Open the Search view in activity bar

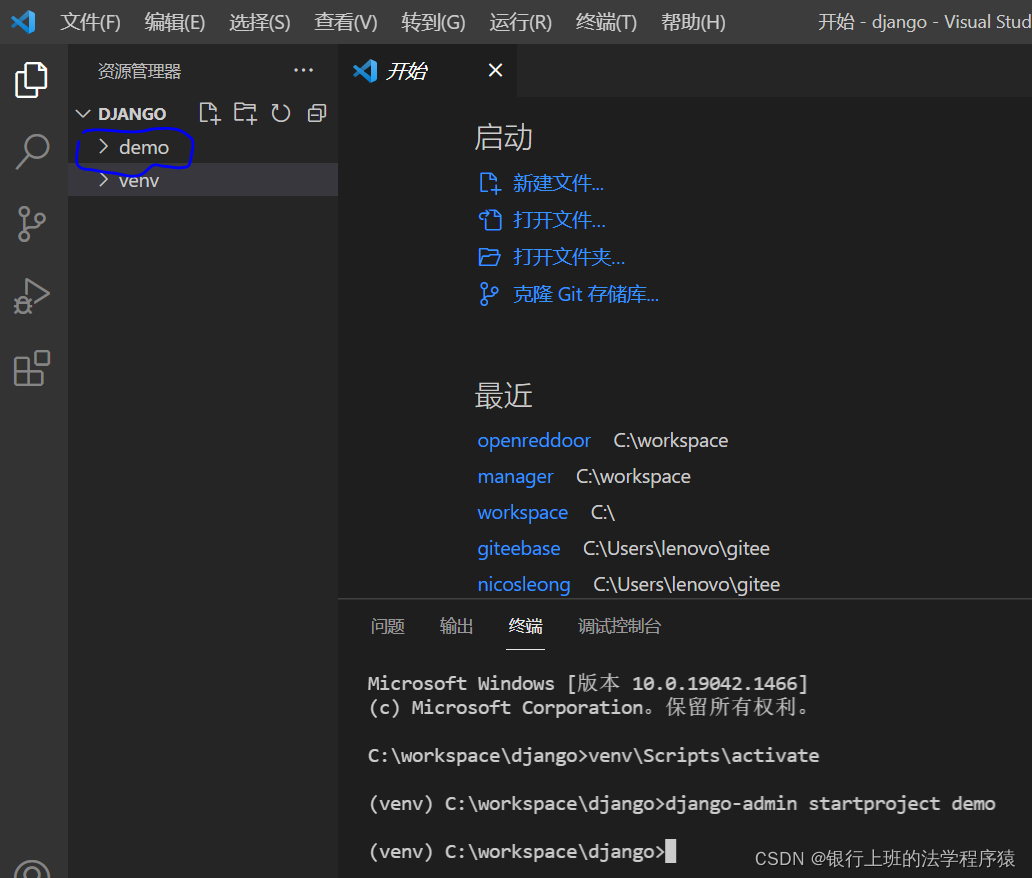[x=32, y=152]
